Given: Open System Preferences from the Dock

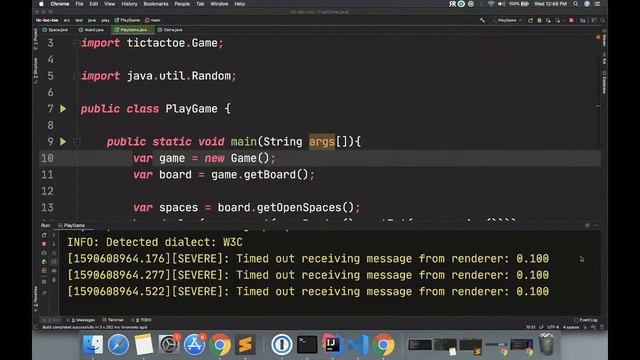Looking at the screenshot, I should [x=169, y=344].
